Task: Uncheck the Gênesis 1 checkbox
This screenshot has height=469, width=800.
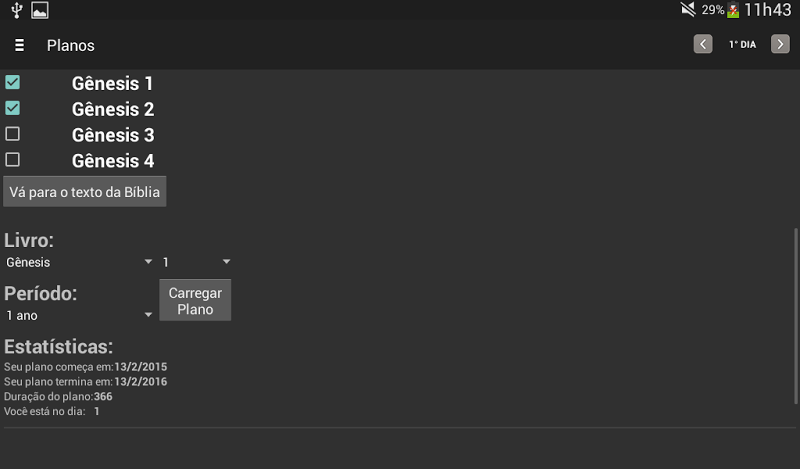Action: pos(12,82)
